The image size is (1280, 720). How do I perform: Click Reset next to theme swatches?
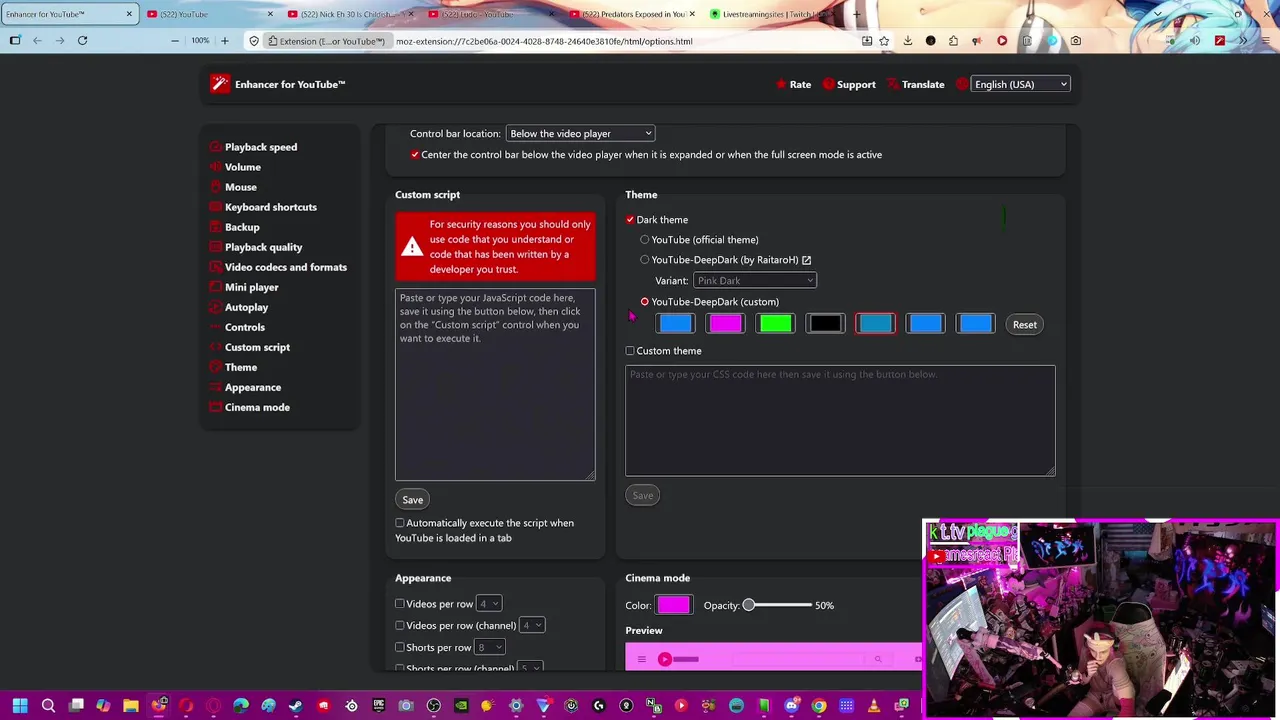click(x=1025, y=325)
